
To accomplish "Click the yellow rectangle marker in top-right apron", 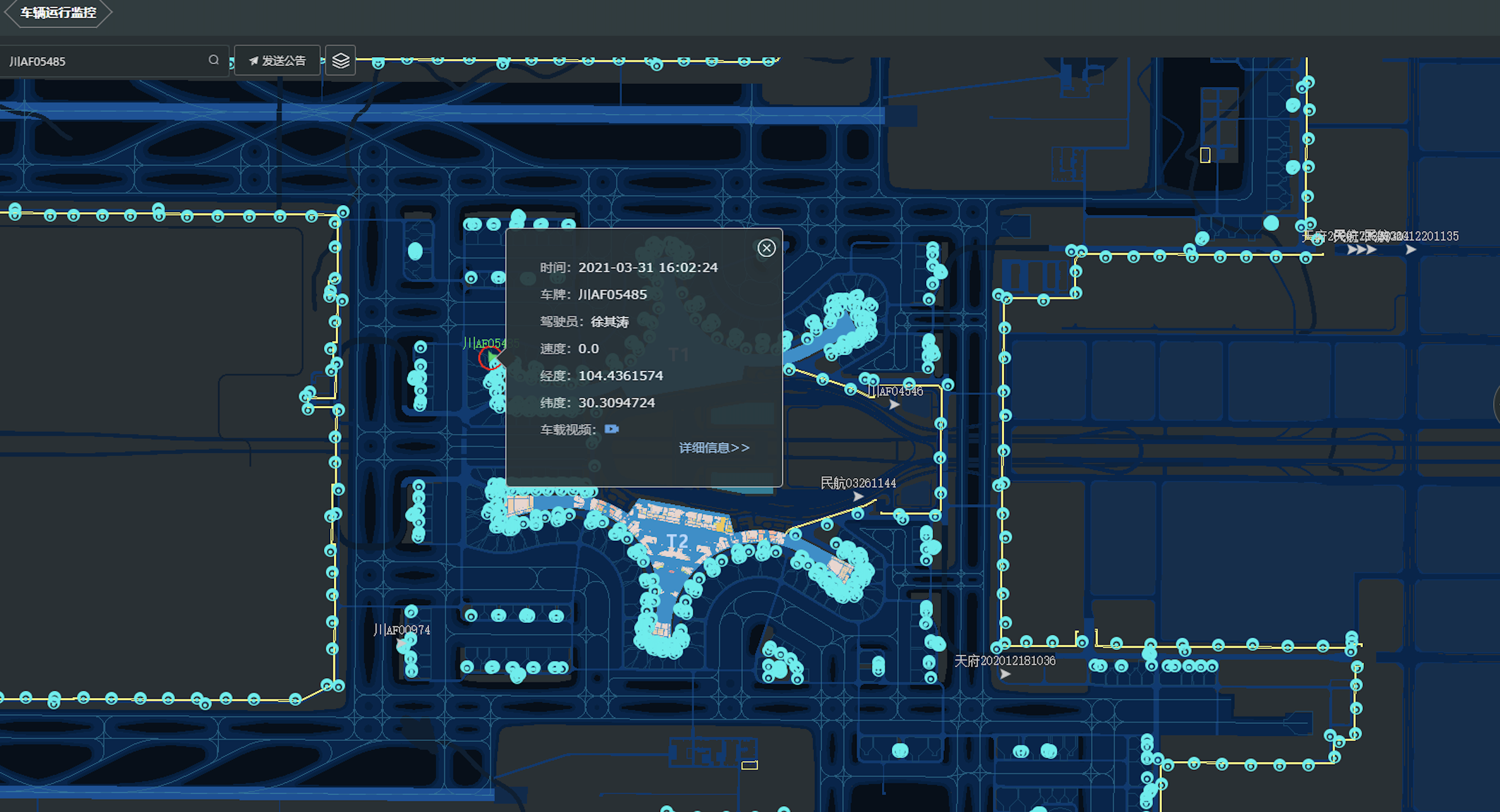I will (x=1205, y=155).
